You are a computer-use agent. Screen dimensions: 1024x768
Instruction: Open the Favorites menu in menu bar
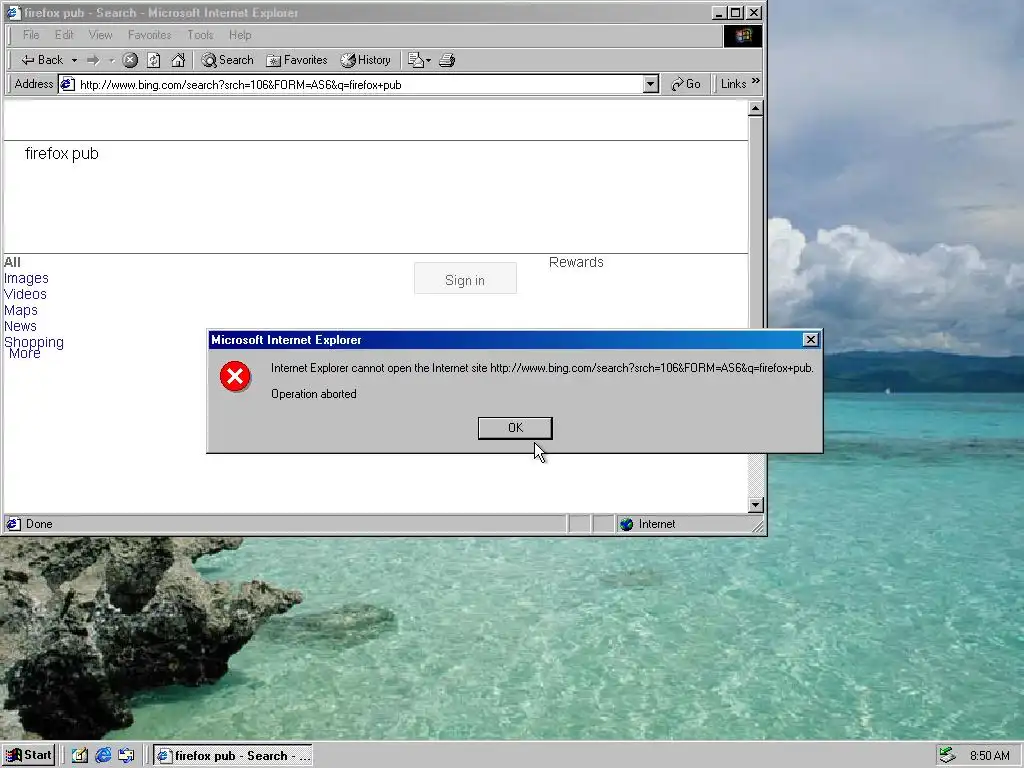coord(150,35)
